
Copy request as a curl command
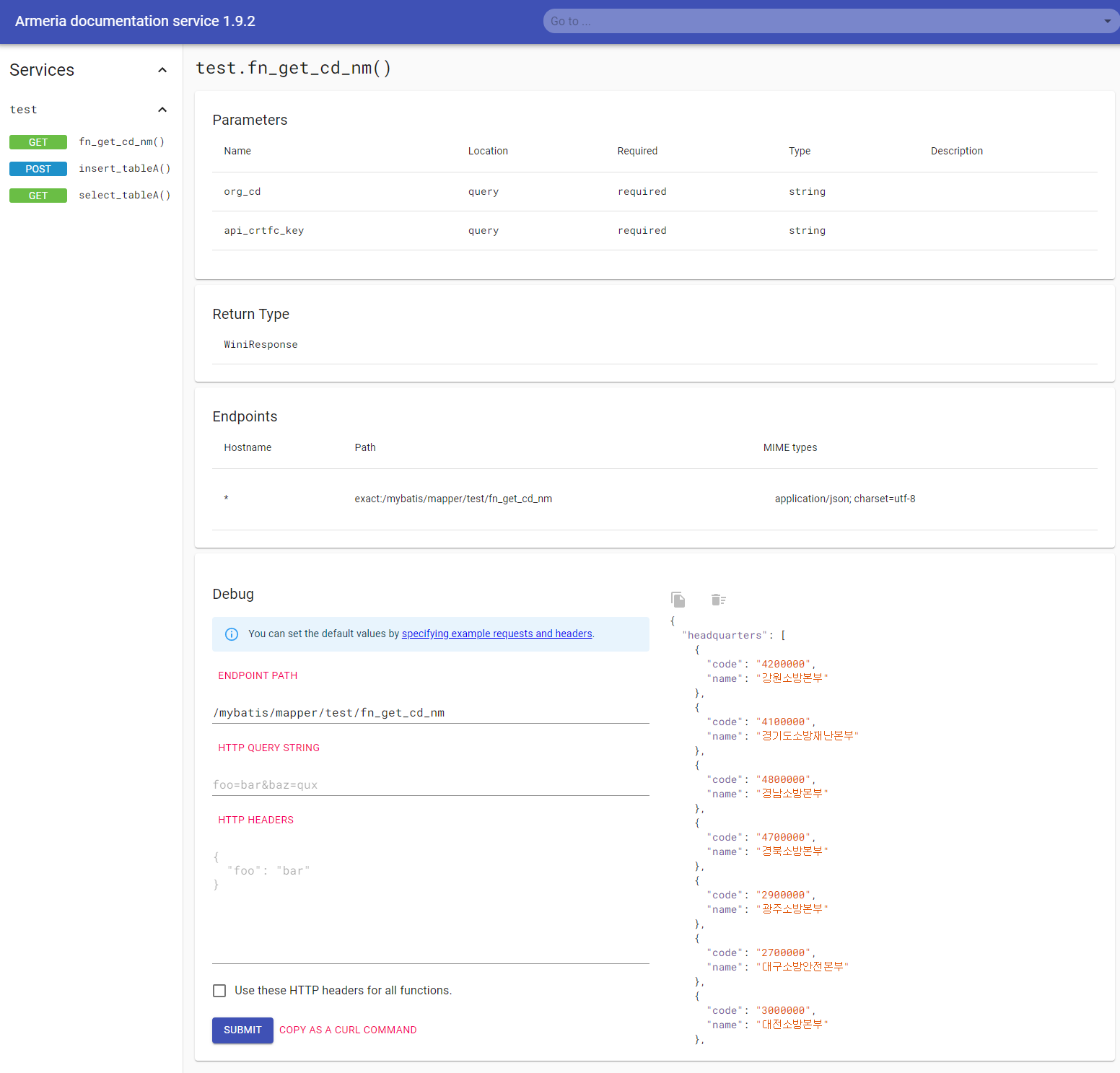click(348, 1030)
